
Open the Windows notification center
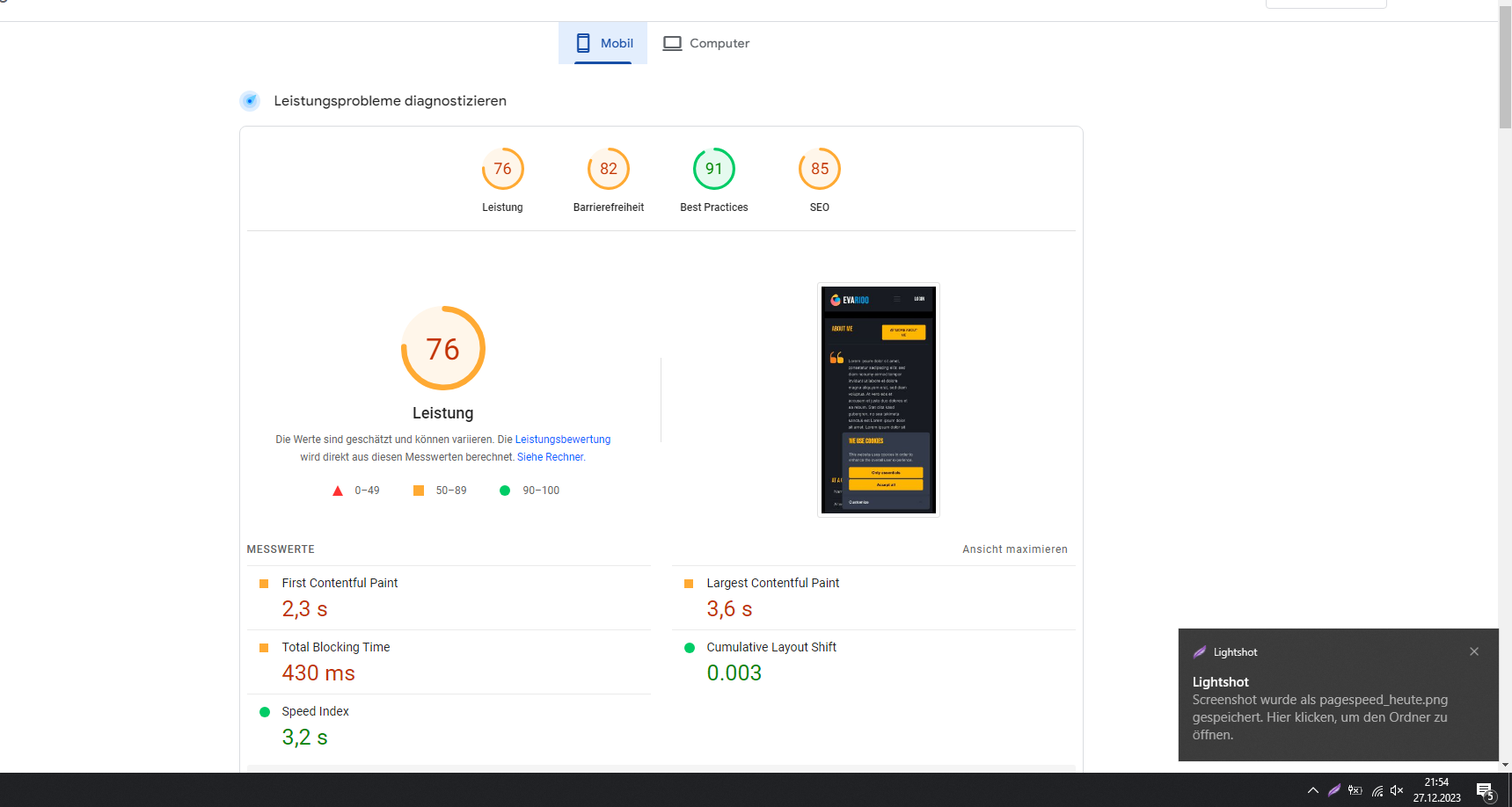tap(1485, 791)
